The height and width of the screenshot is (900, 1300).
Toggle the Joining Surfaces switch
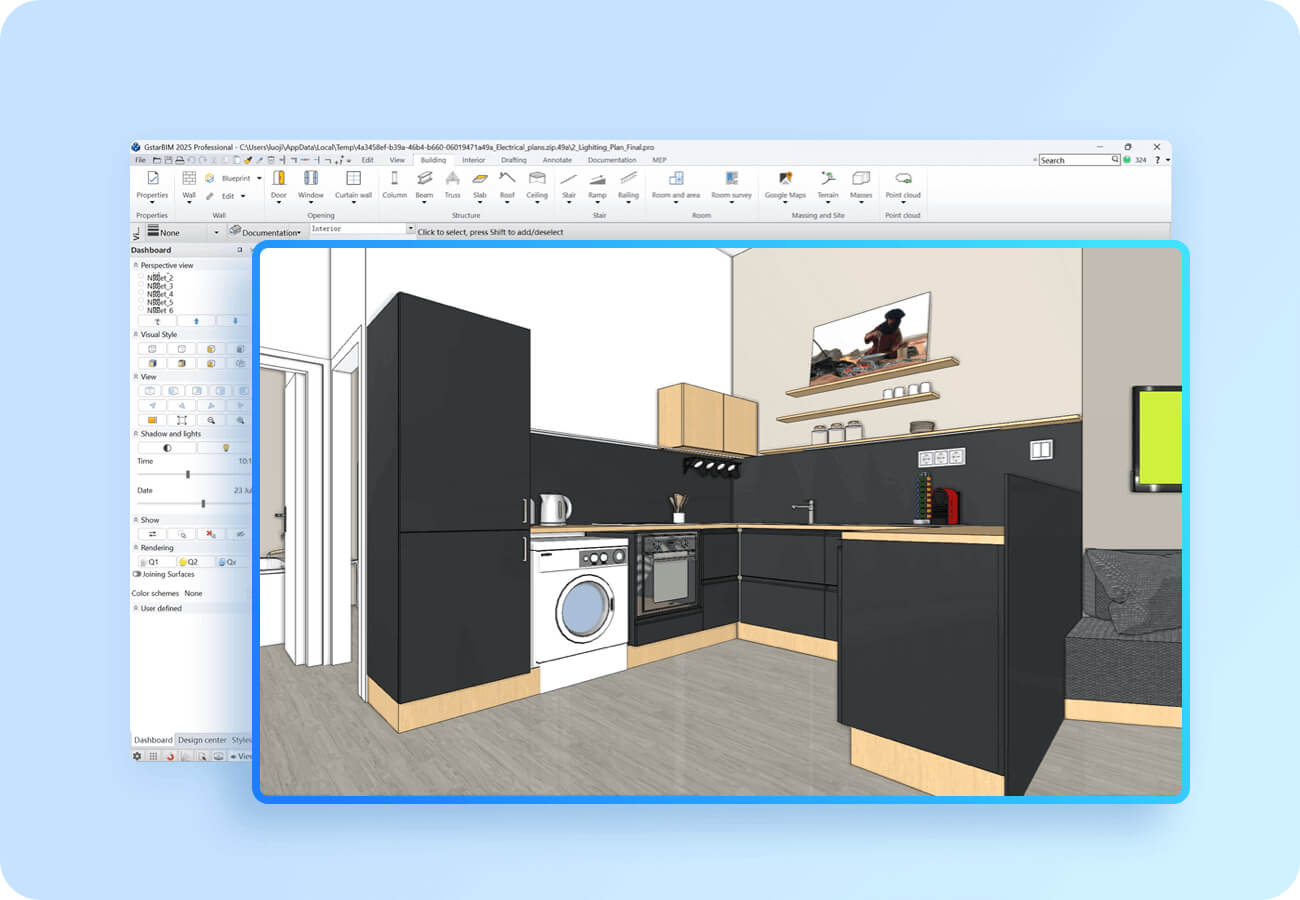(x=137, y=575)
